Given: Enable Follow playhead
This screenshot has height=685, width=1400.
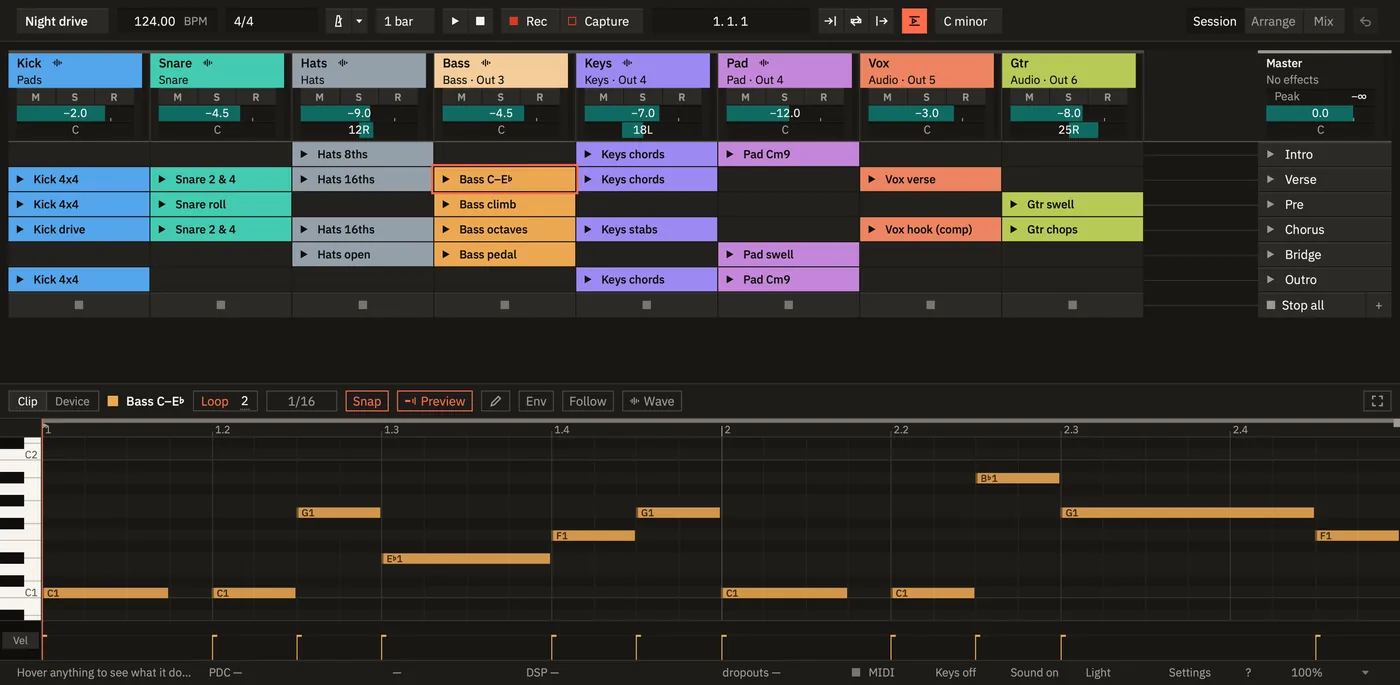Looking at the screenshot, I should [588, 401].
